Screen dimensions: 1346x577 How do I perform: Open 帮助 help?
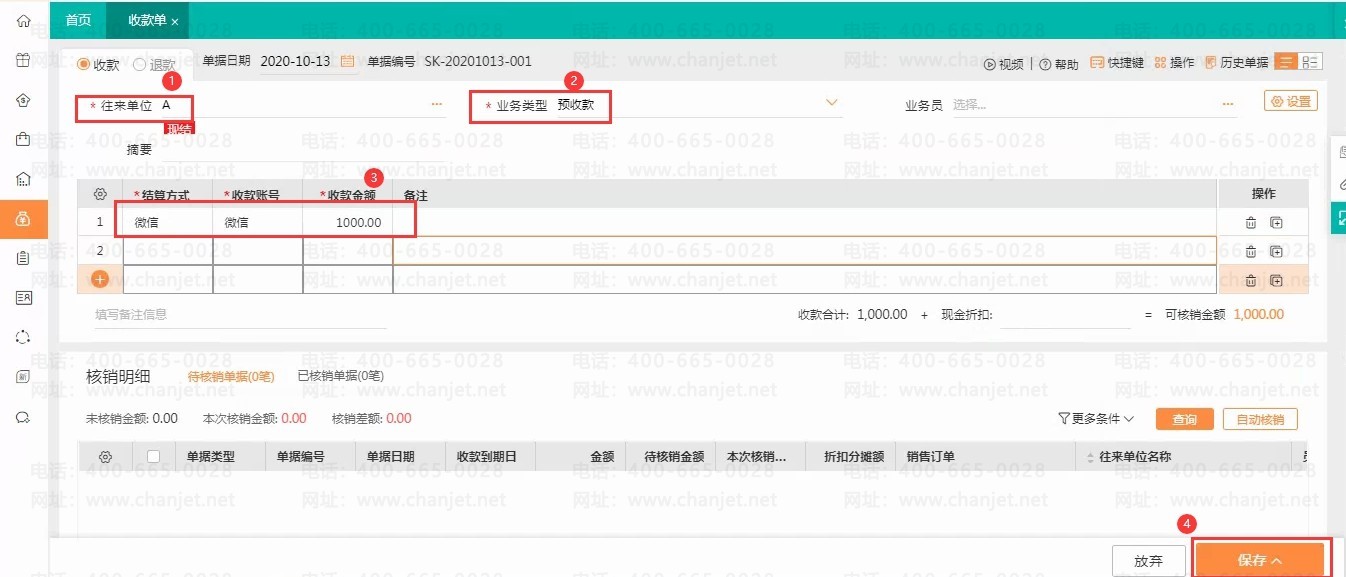(1059, 64)
